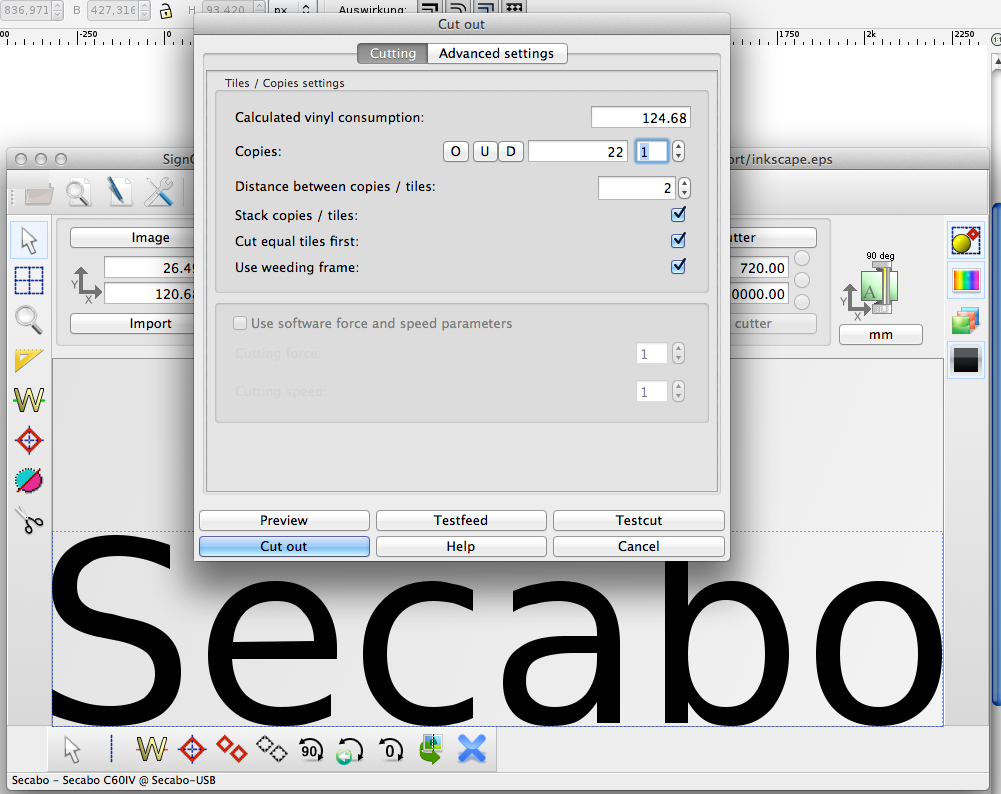Toggle the lock proportions icon in Inkscape bar
The image size is (1001, 794).
point(166,10)
